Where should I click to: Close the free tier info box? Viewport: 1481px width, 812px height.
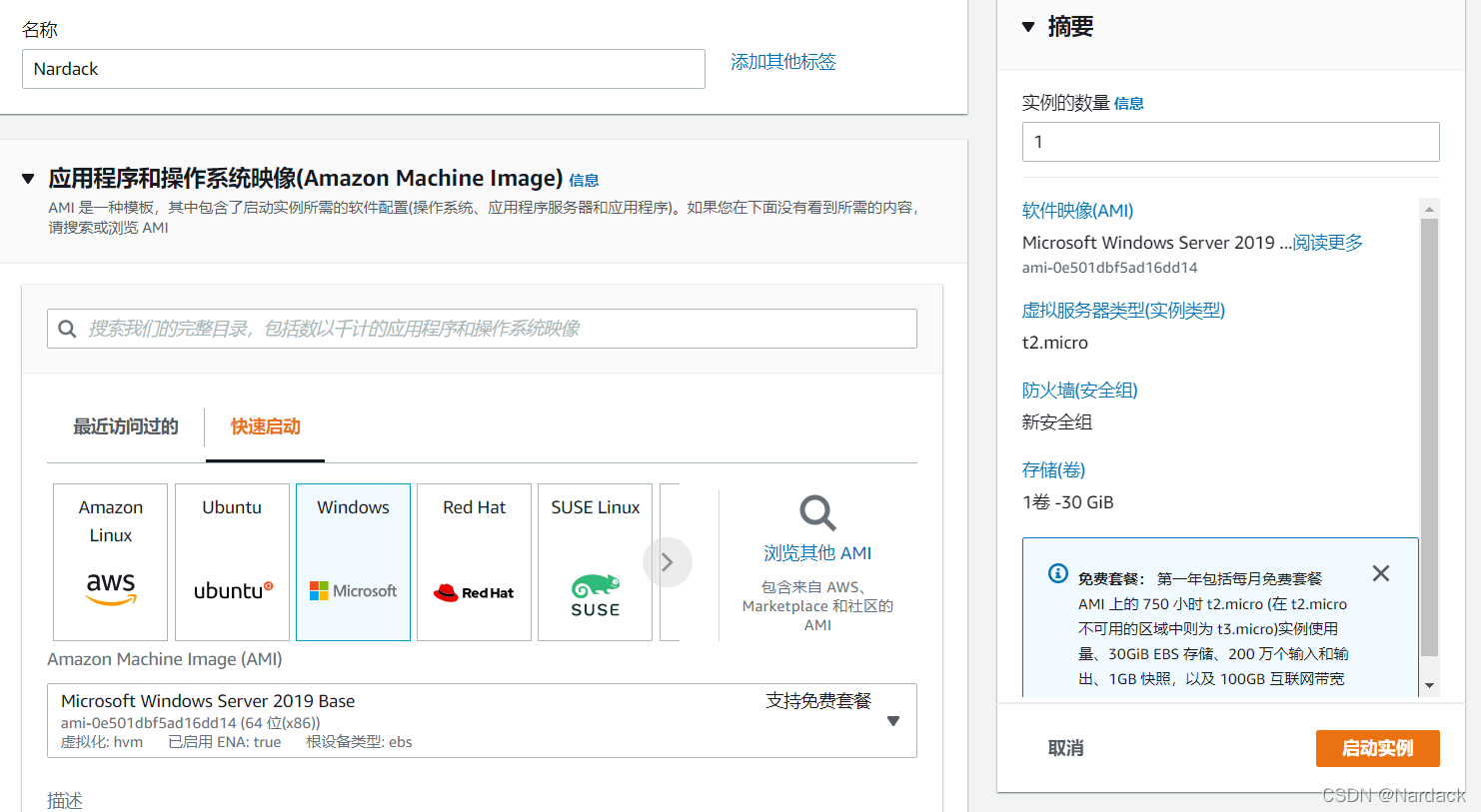point(1381,573)
